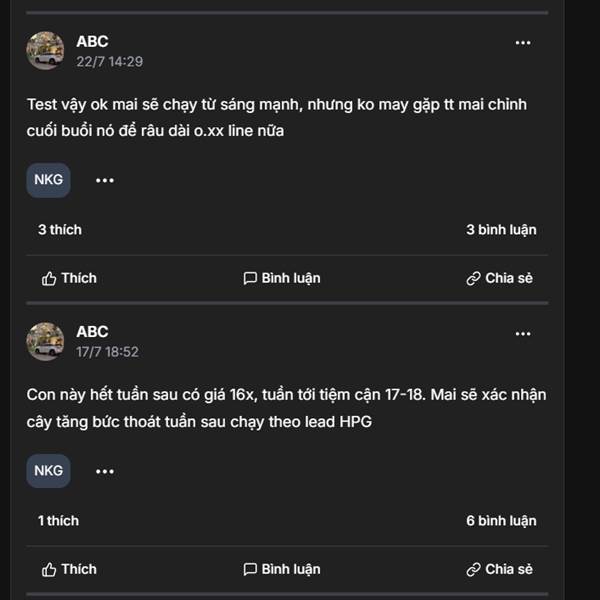
Task: Select the NKG stock tag in the 22/7 post
Action: (48, 180)
